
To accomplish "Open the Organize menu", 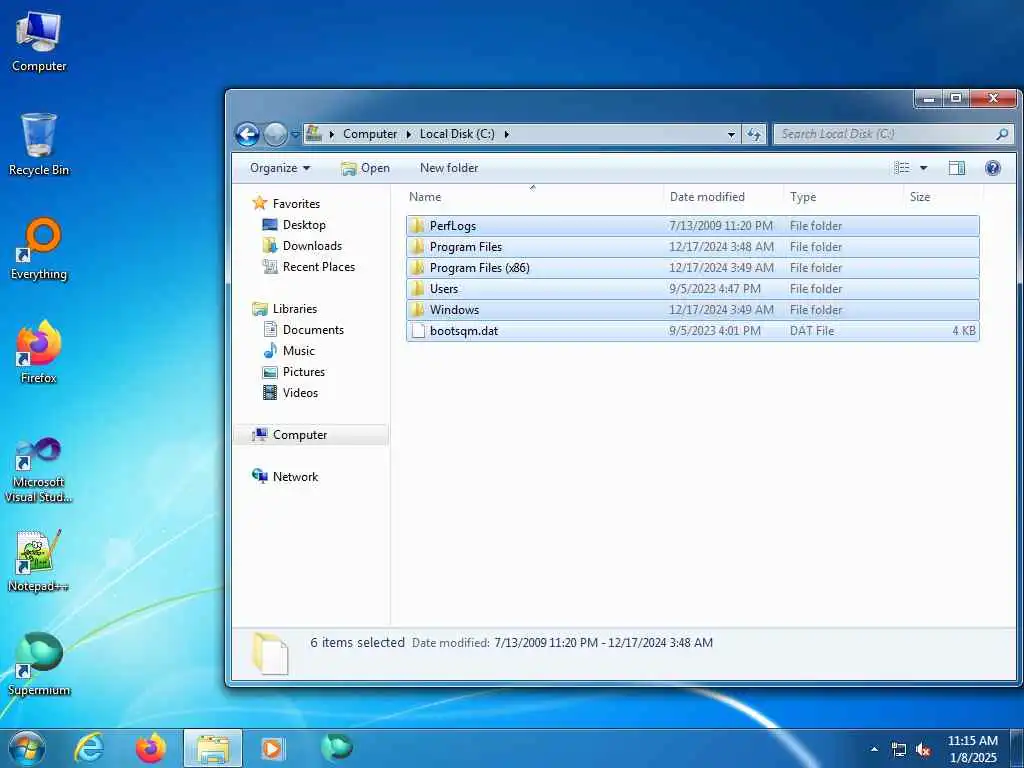I will pyautogui.click(x=280, y=168).
